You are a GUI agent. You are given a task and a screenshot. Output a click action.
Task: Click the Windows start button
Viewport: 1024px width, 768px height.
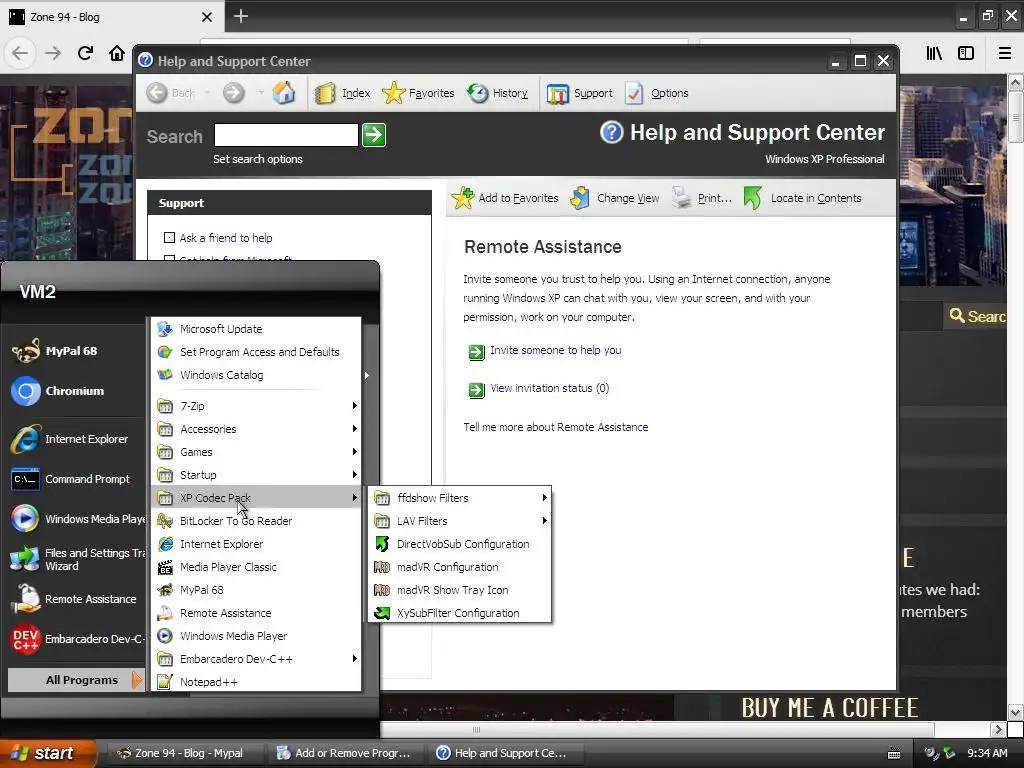point(48,753)
